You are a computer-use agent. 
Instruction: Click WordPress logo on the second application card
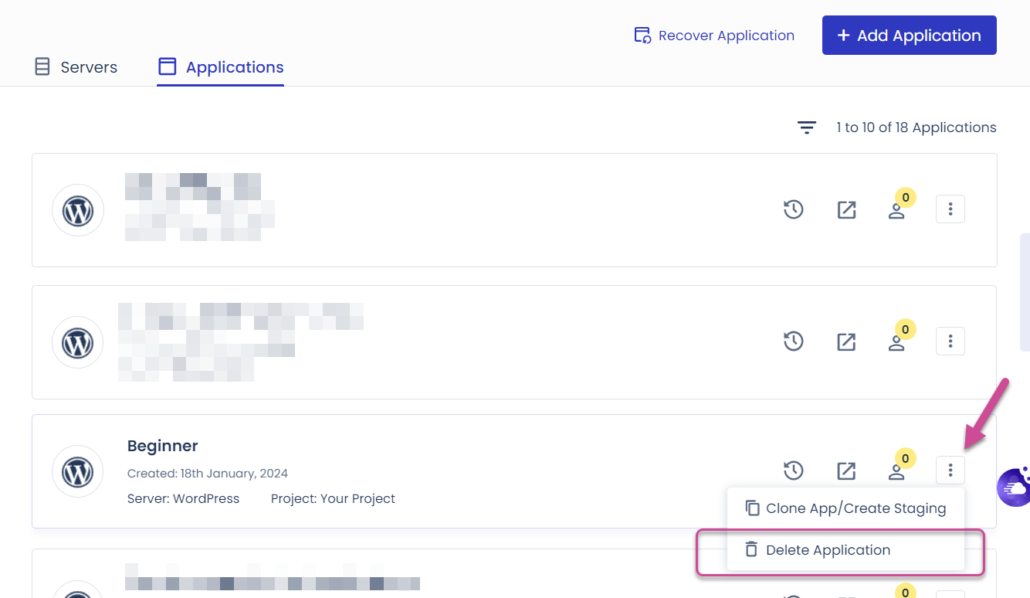click(x=78, y=343)
